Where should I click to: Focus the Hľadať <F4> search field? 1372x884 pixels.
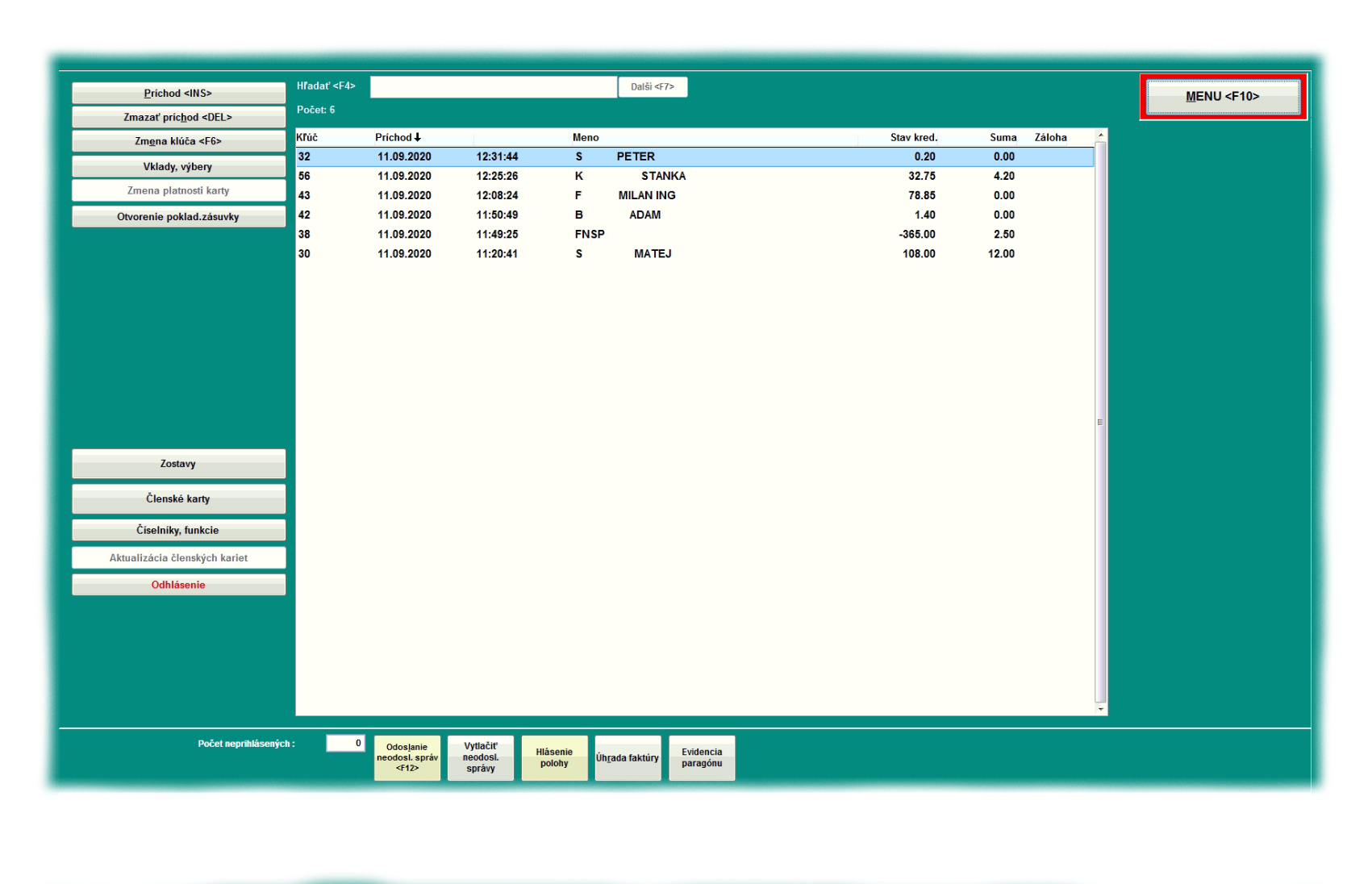pyautogui.click(x=493, y=87)
